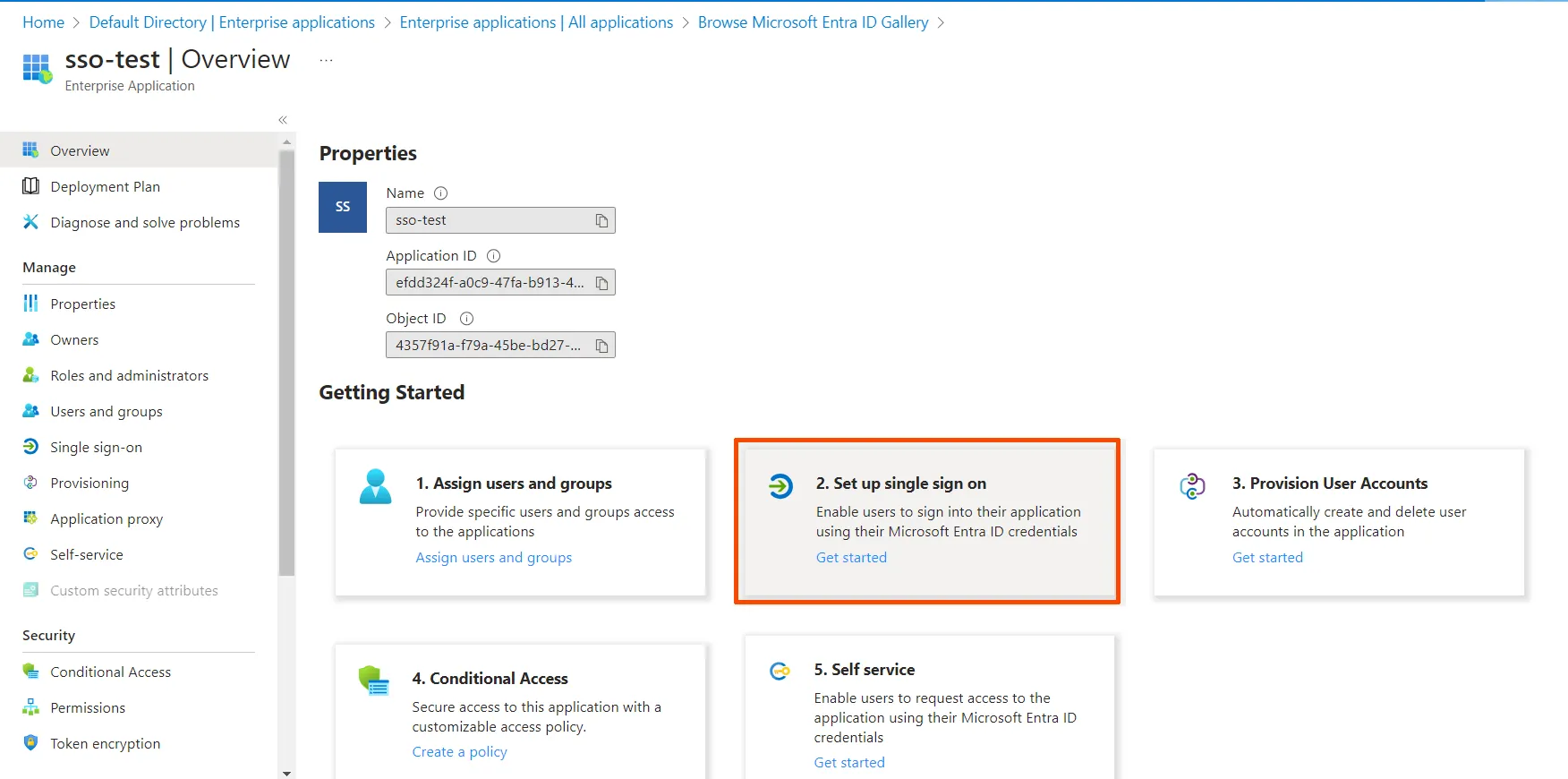Click the Application ID field

500,283
